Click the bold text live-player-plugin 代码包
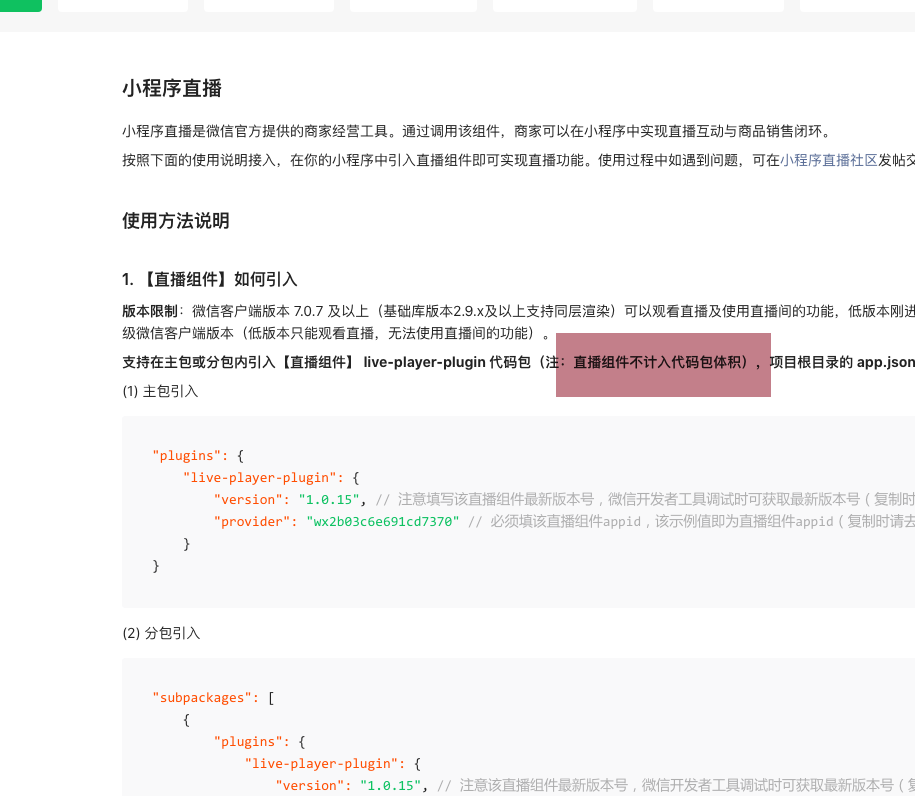Image resolution: width=915 pixels, height=796 pixels. (x=446, y=362)
